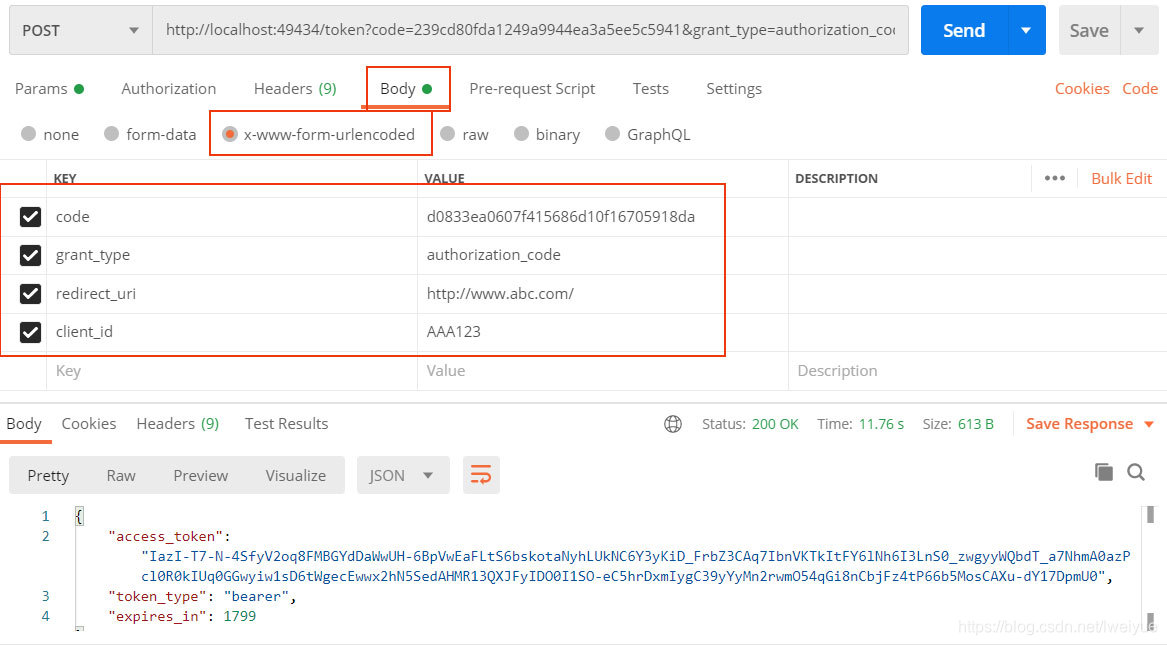Viewport: 1167px width, 645px height.
Task: Select the none body type radio
Action: (x=28, y=134)
